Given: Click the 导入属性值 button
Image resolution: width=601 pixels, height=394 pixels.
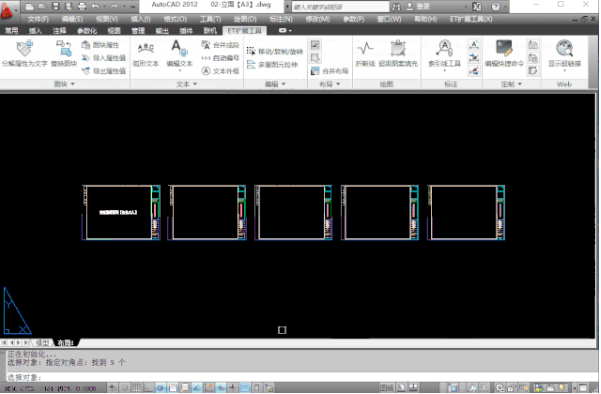Looking at the screenshot, I should 104,58.
